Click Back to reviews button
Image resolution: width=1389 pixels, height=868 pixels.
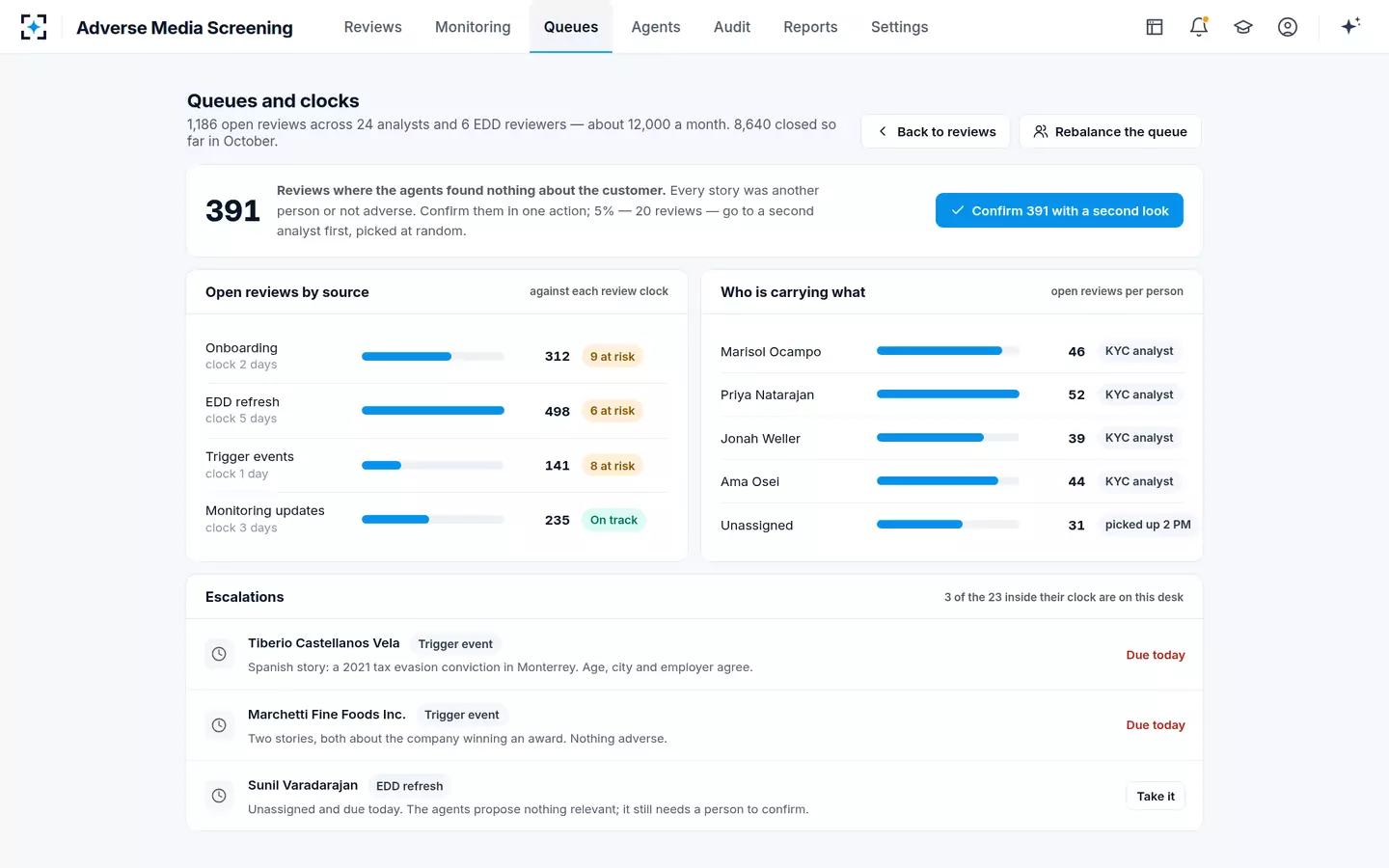pyautogui.click(x=936, y=131)
